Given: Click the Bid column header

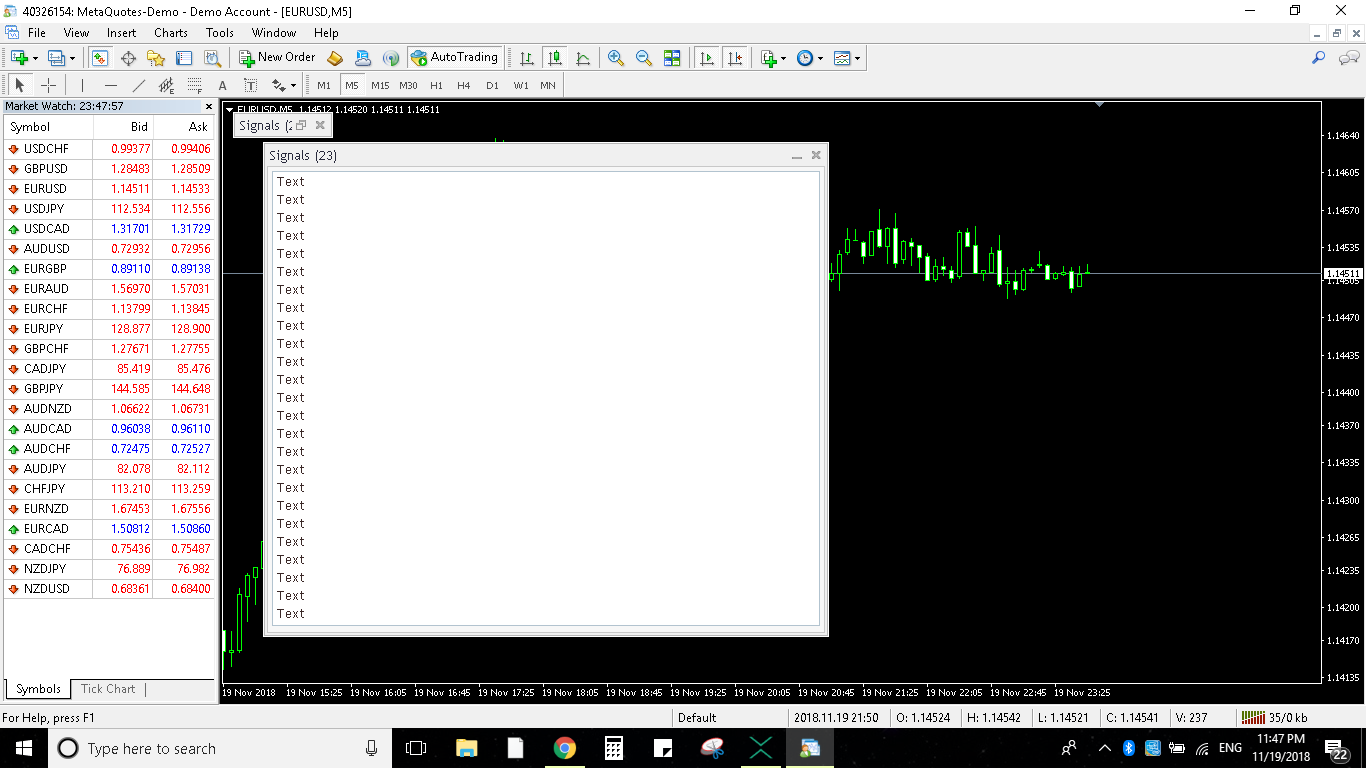Looking at the screenshot, I should coord(123,127).
